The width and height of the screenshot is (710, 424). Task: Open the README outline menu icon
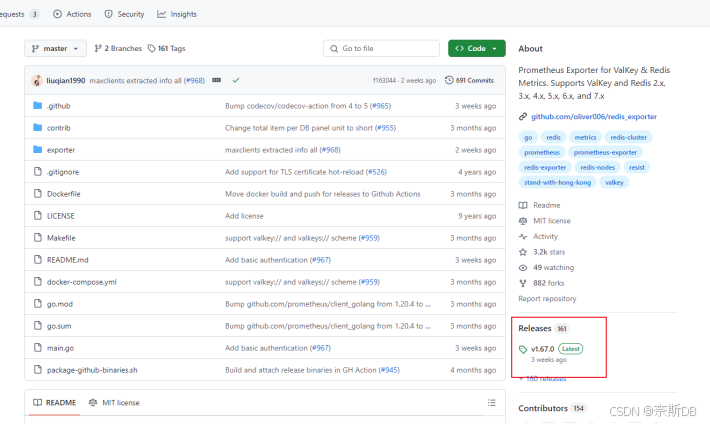tap(492, 403)
